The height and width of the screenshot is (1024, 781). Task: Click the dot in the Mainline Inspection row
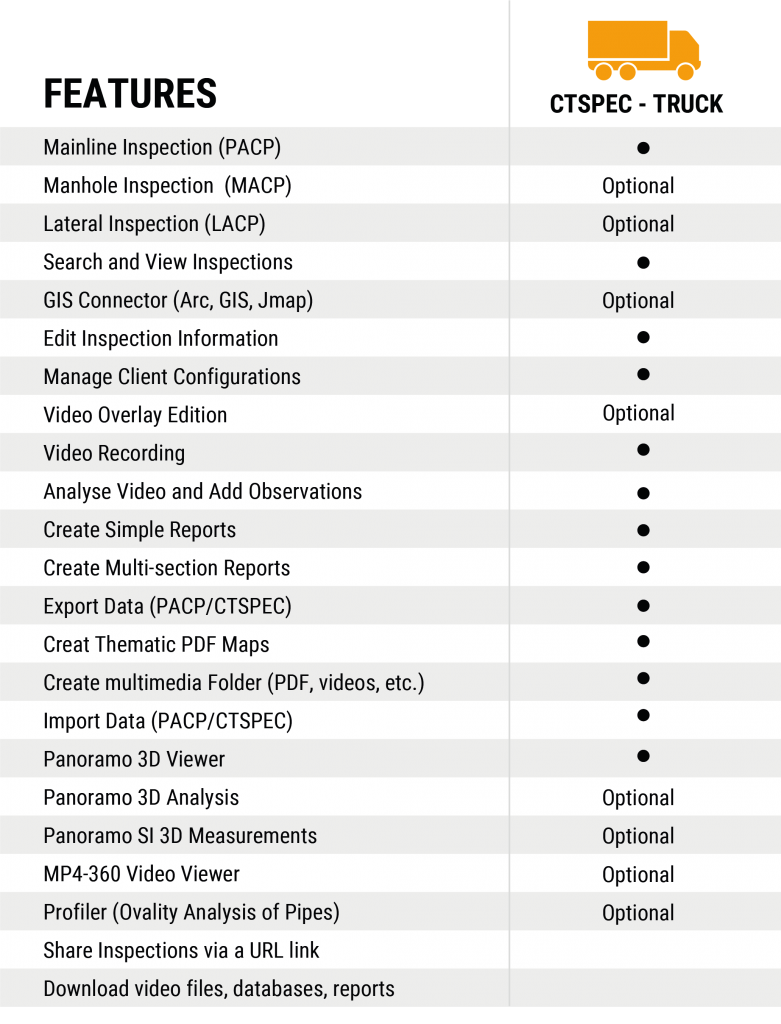coord(643,148)
